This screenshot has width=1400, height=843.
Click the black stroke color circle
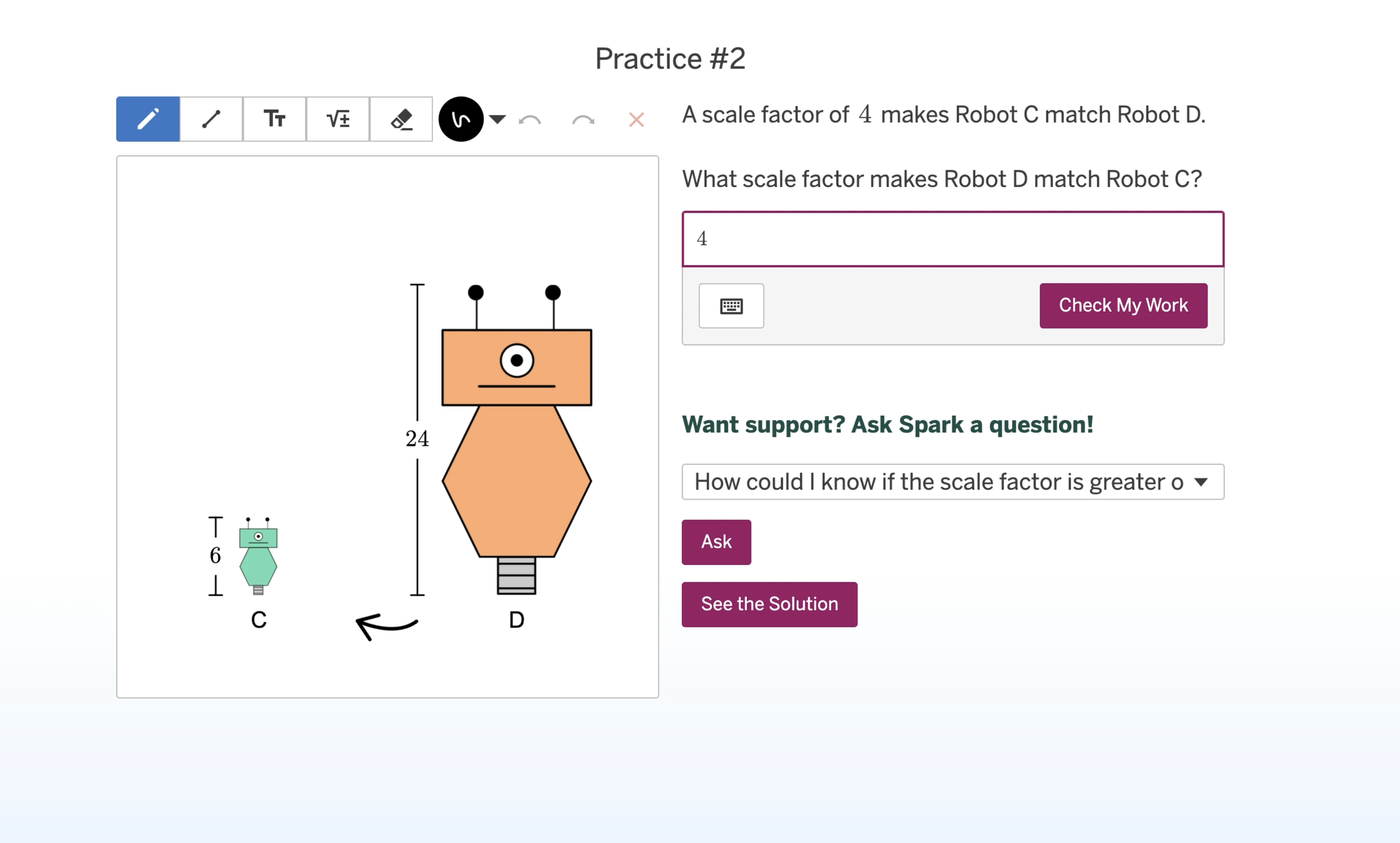click(461, 119)
